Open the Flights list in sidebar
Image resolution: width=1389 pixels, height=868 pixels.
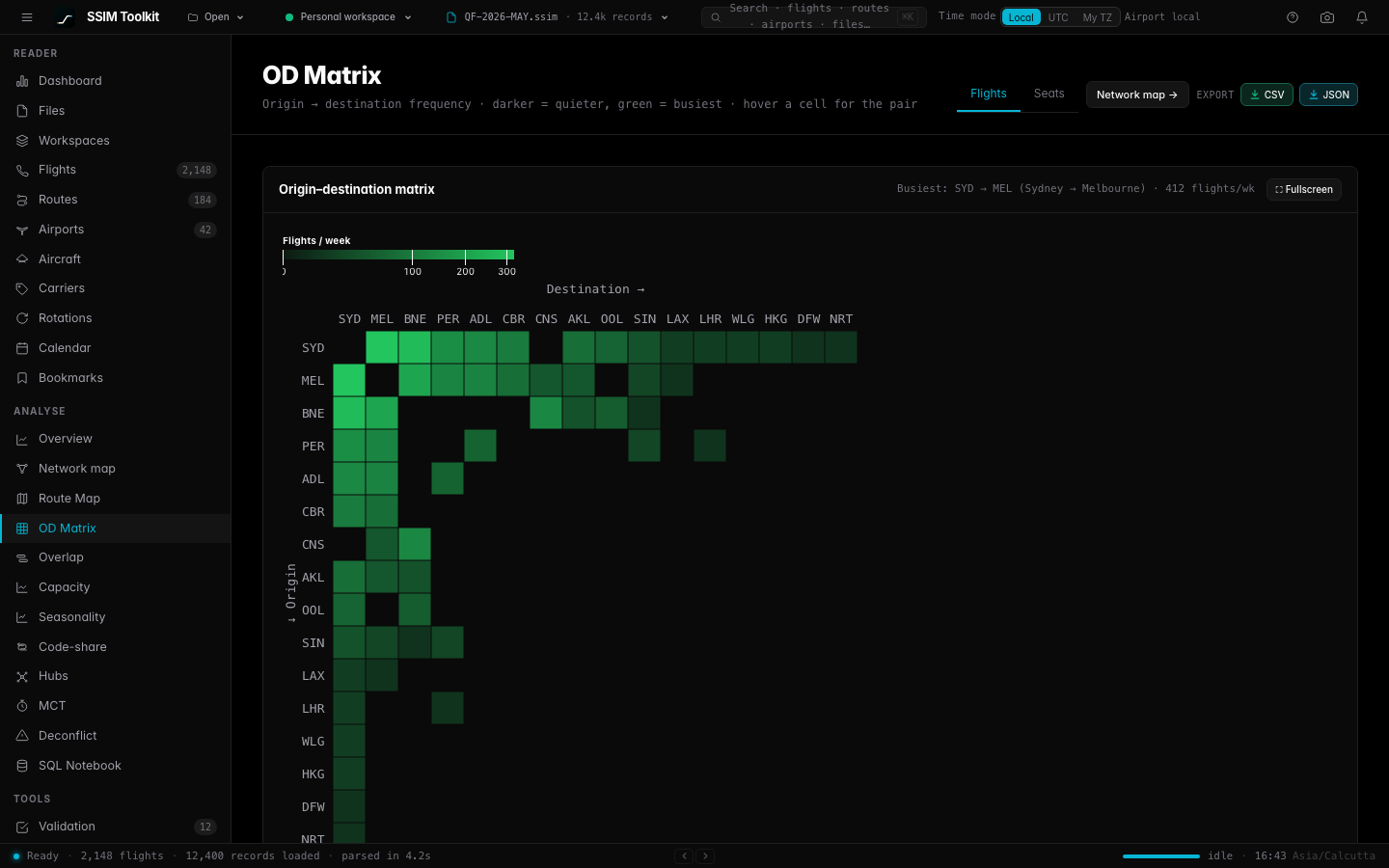(x=115, y=170)
